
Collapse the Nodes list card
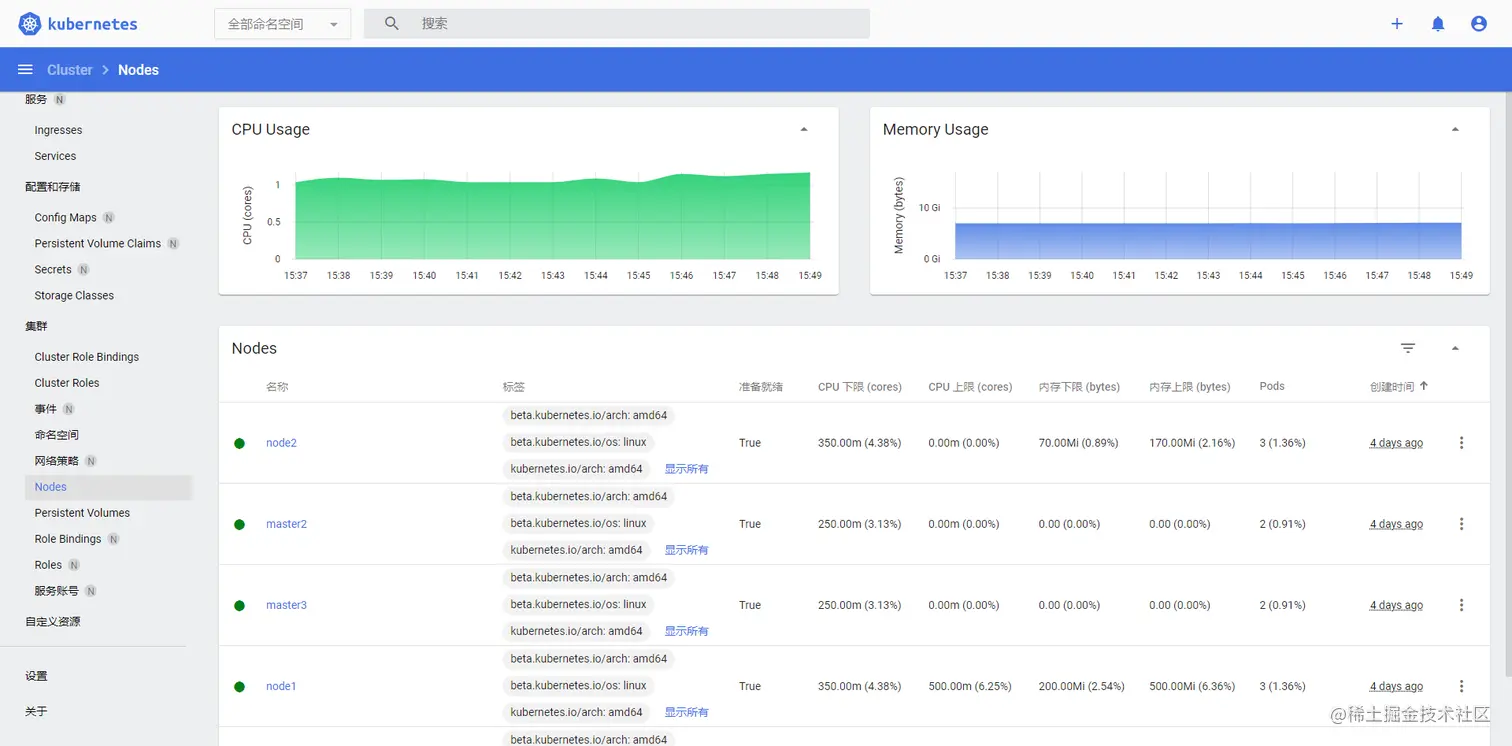[1455, 348]
